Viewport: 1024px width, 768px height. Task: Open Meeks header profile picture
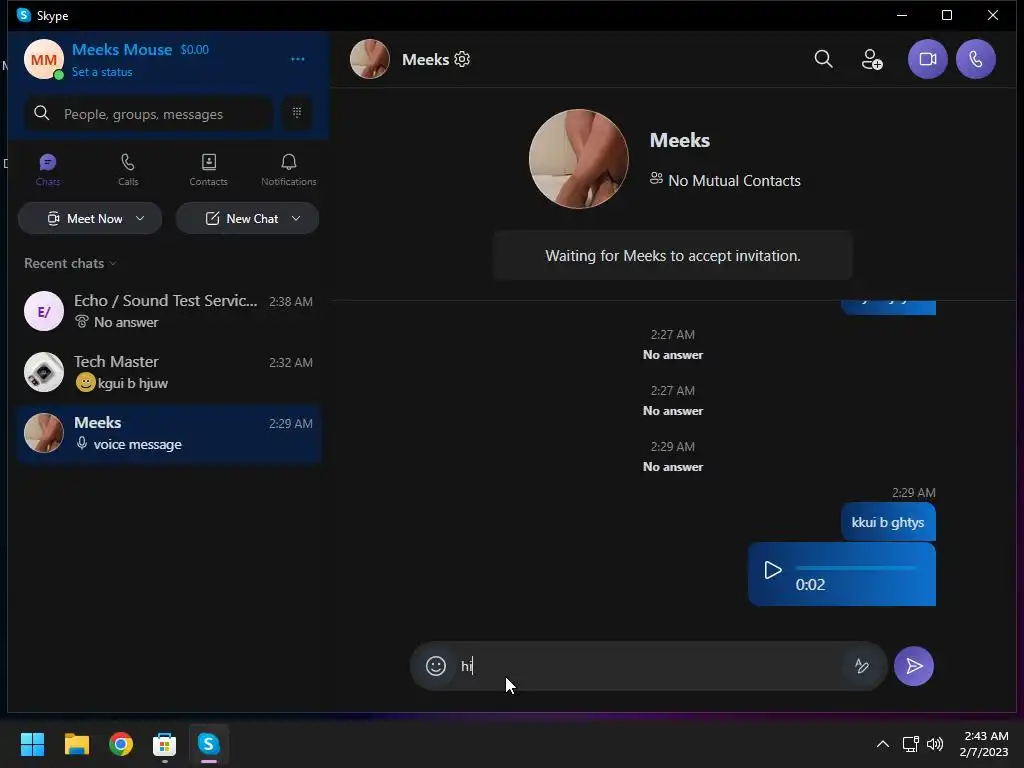click(370, 59)
